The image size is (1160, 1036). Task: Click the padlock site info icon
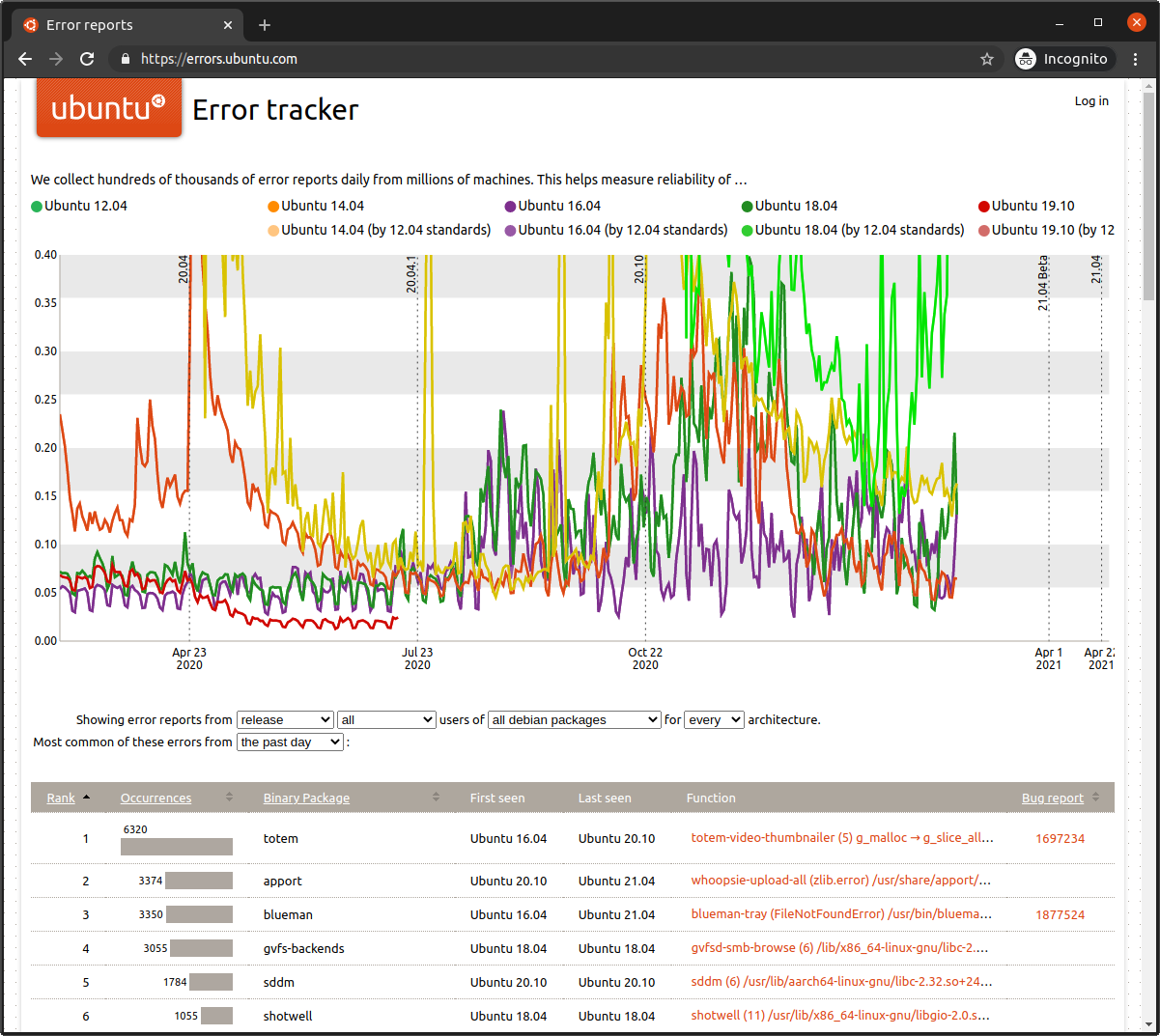point(125,59)
